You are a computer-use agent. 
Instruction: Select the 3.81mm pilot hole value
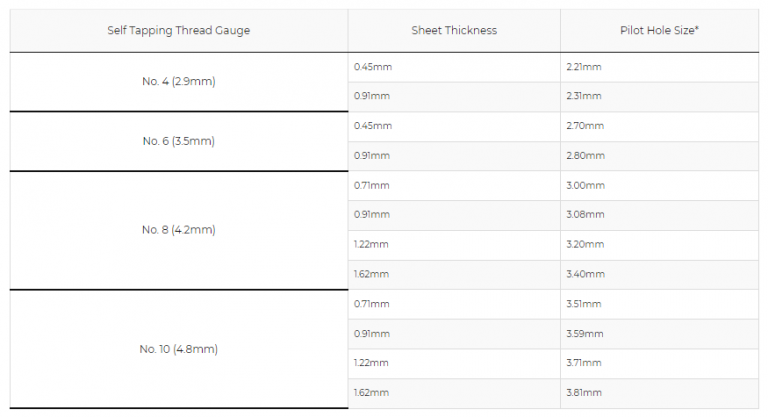coord(584,393)
